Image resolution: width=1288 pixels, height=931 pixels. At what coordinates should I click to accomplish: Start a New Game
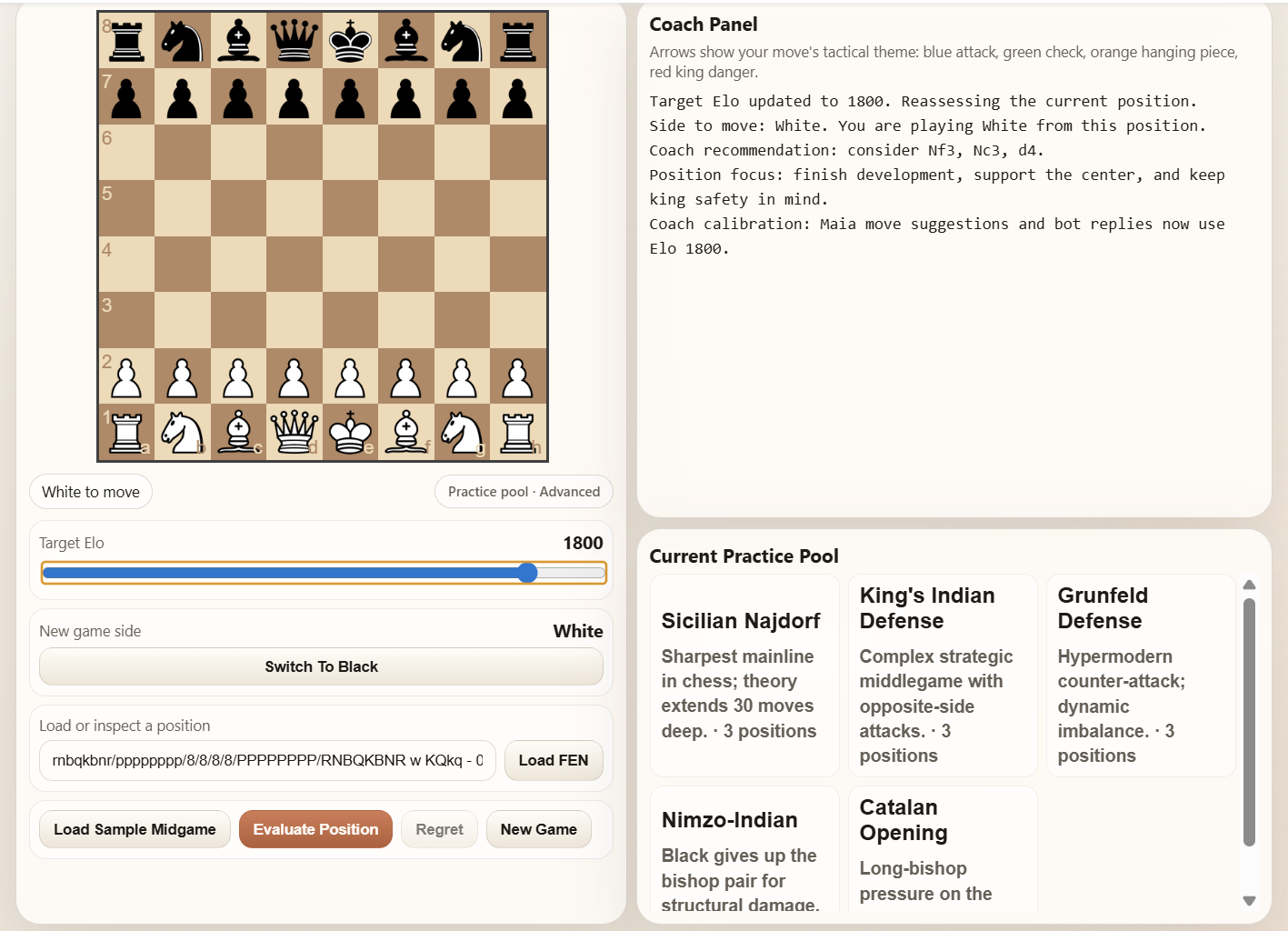[538, 829]
